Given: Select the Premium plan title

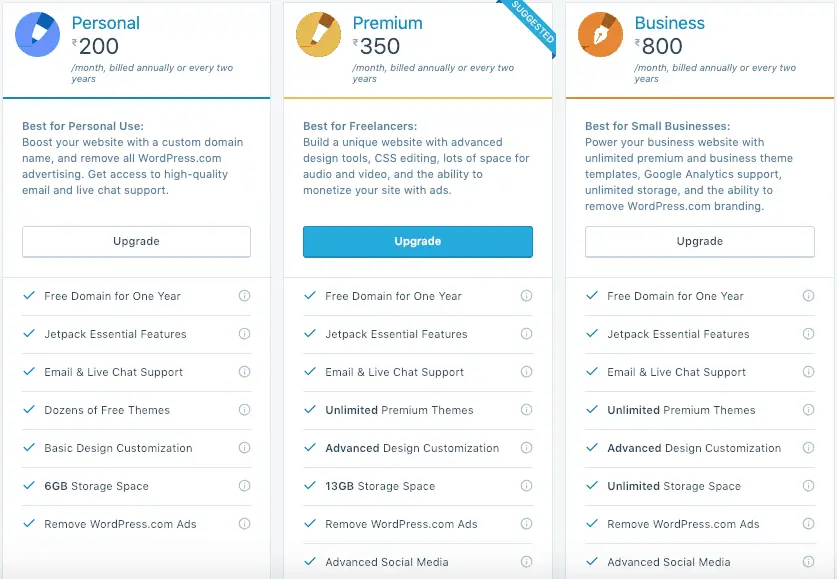Looking at the screenshot, I should [x=388, y=23].
